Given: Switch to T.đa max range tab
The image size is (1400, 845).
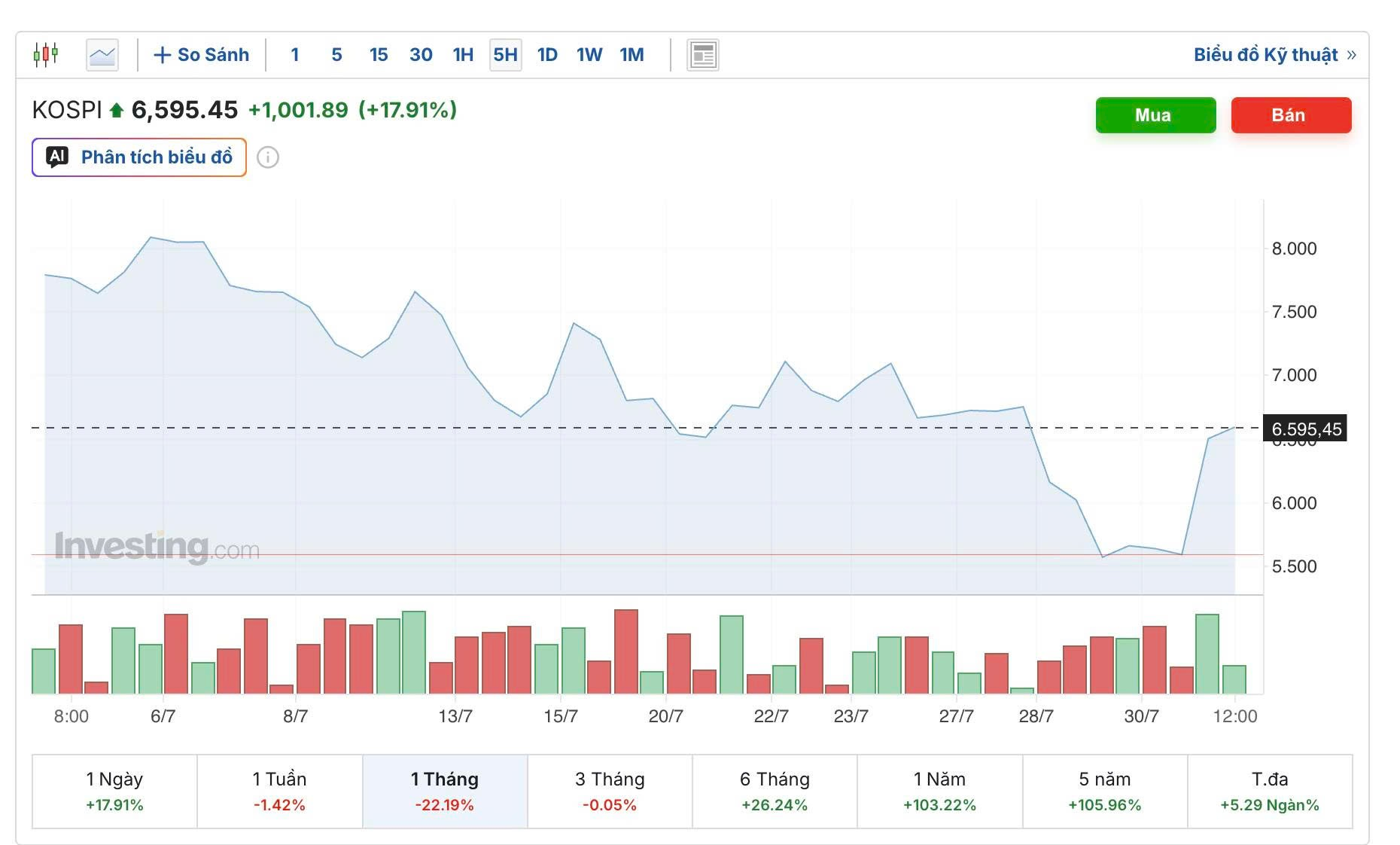Looking at the screenshot, I should (1270, 791).
